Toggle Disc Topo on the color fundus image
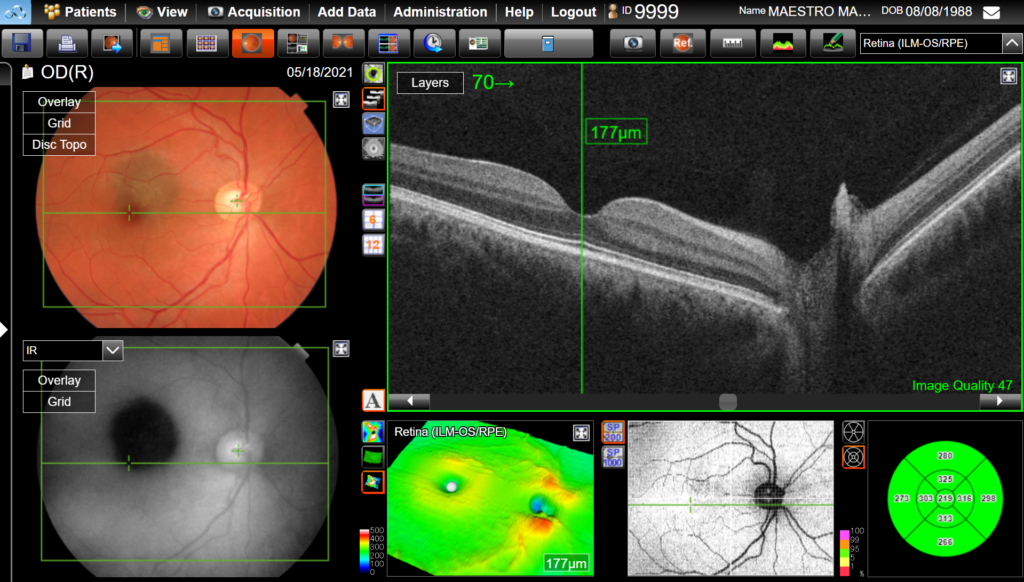 [x=58, y=144]
